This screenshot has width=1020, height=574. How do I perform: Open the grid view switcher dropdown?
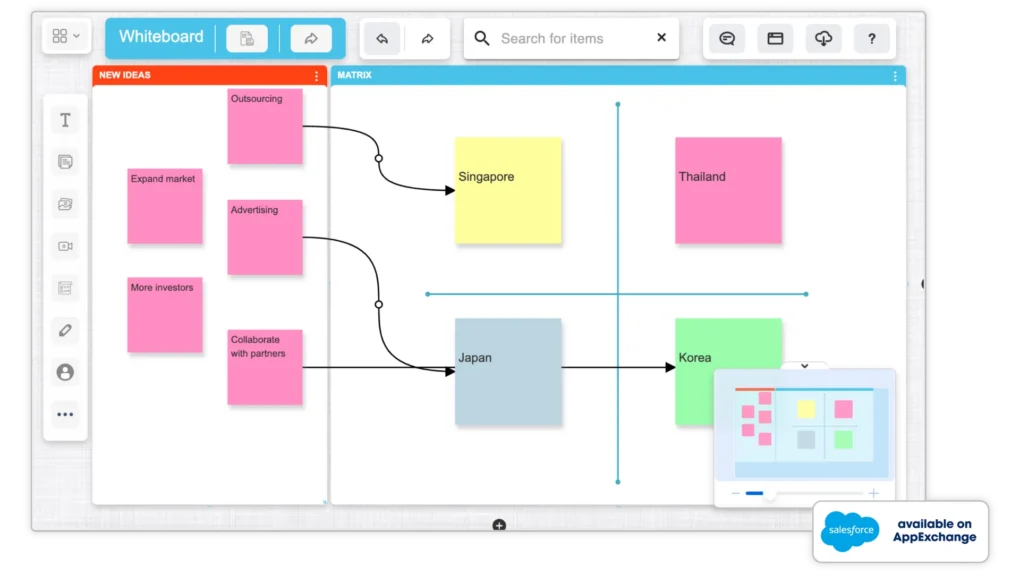[66, 36]
